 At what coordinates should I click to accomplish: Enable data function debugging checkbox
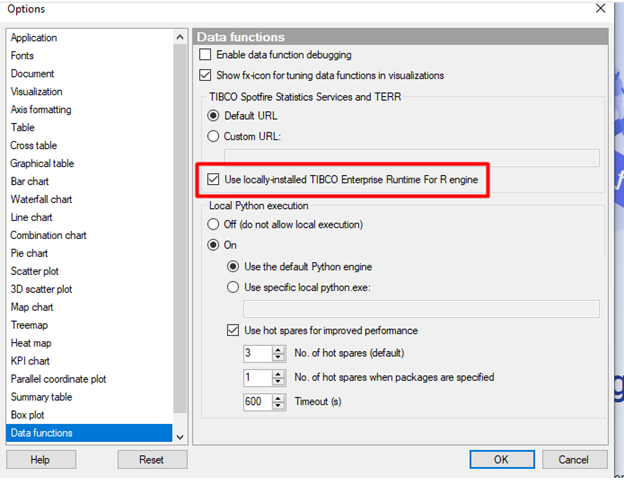pos(205,55)
